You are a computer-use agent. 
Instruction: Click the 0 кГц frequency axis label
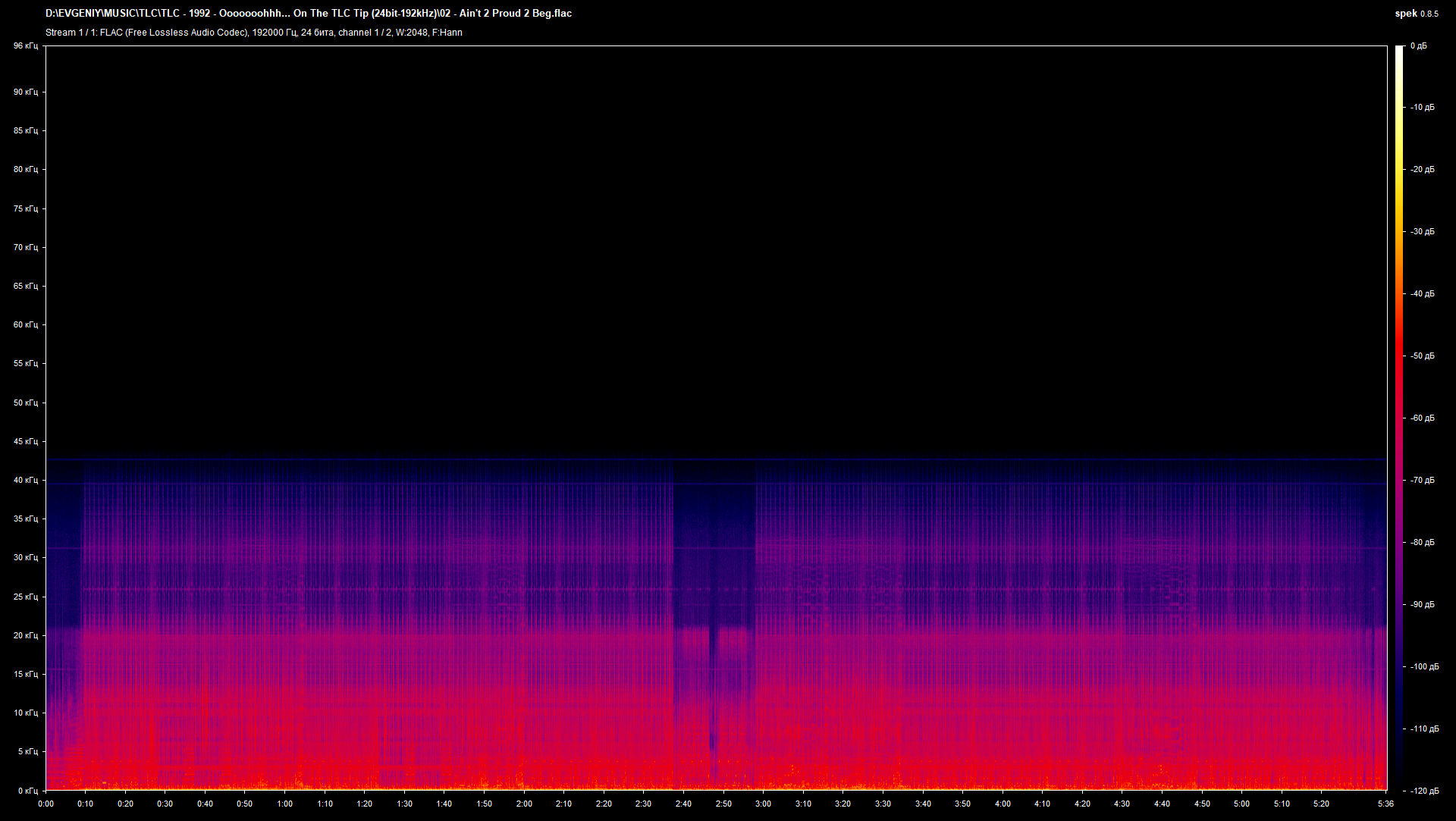coord(27,791)
